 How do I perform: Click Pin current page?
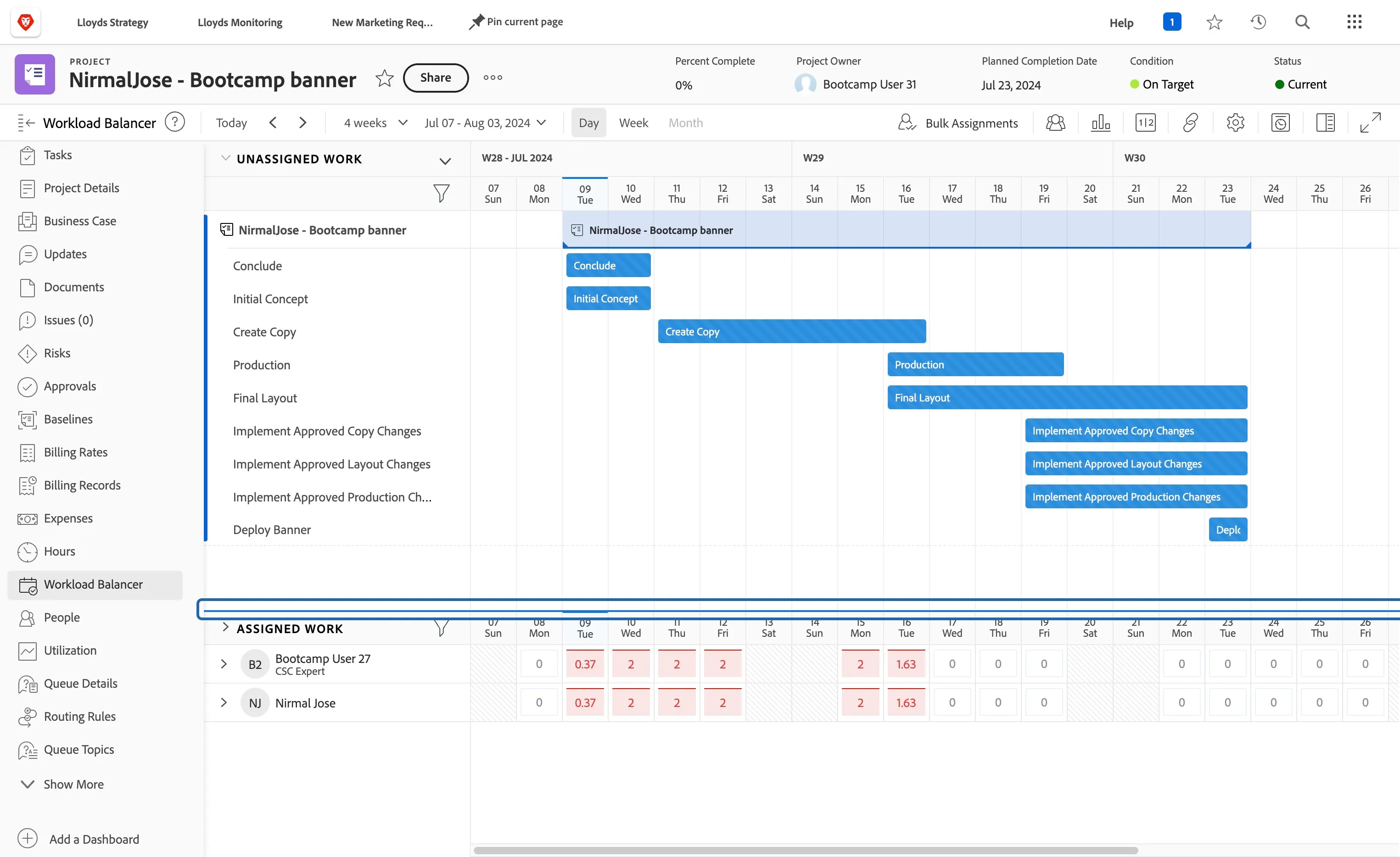[x=515, y=22]
